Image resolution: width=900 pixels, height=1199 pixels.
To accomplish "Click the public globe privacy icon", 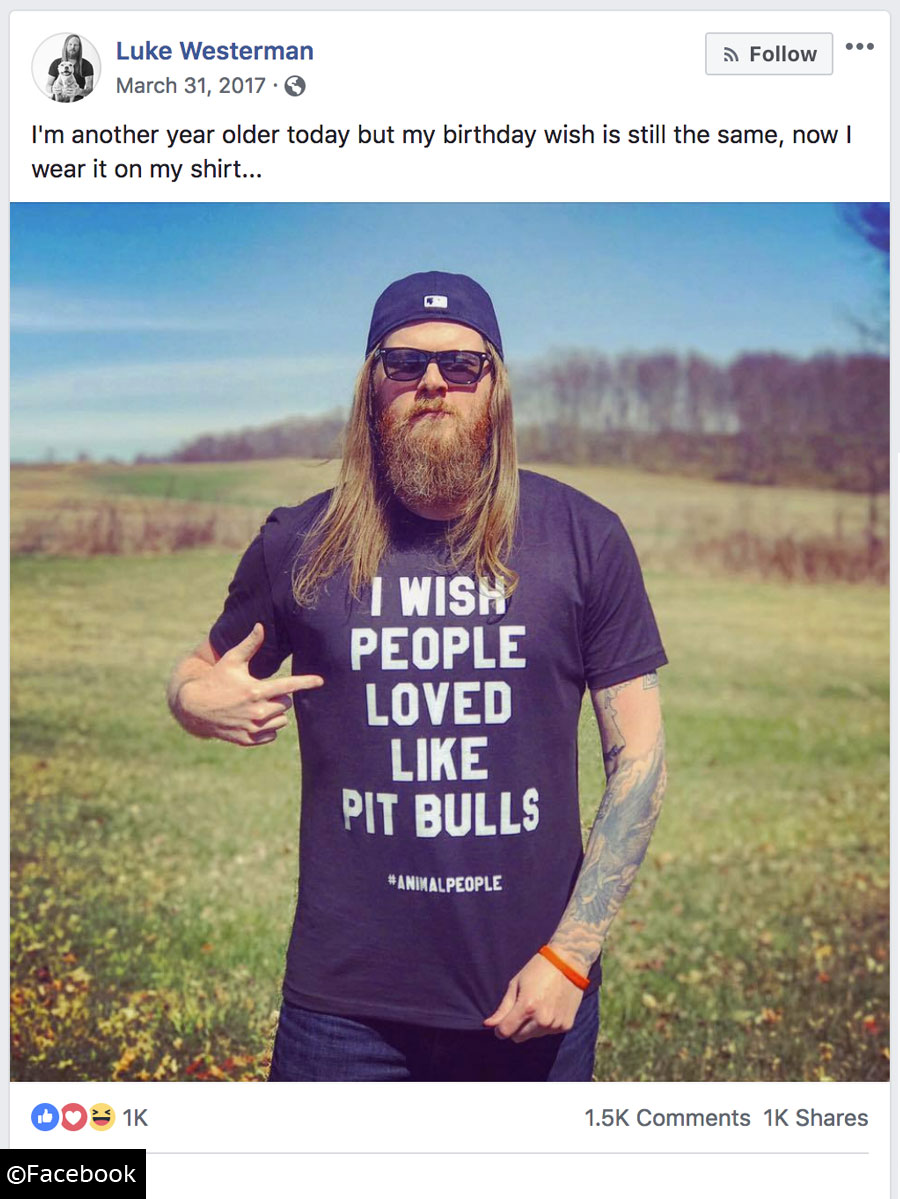I will tap(294, 86).
